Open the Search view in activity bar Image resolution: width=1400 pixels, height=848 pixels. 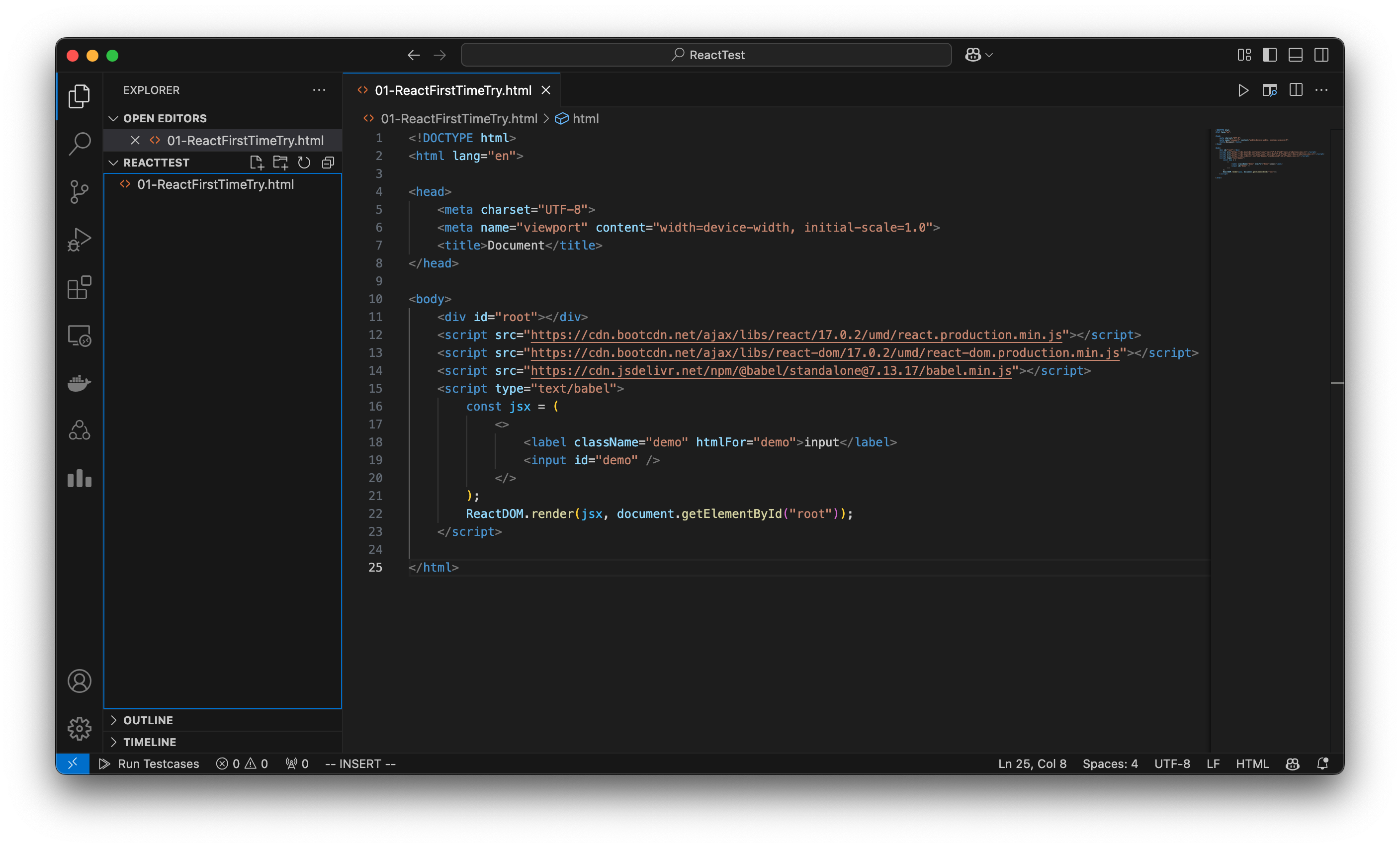tap(79, 144)
